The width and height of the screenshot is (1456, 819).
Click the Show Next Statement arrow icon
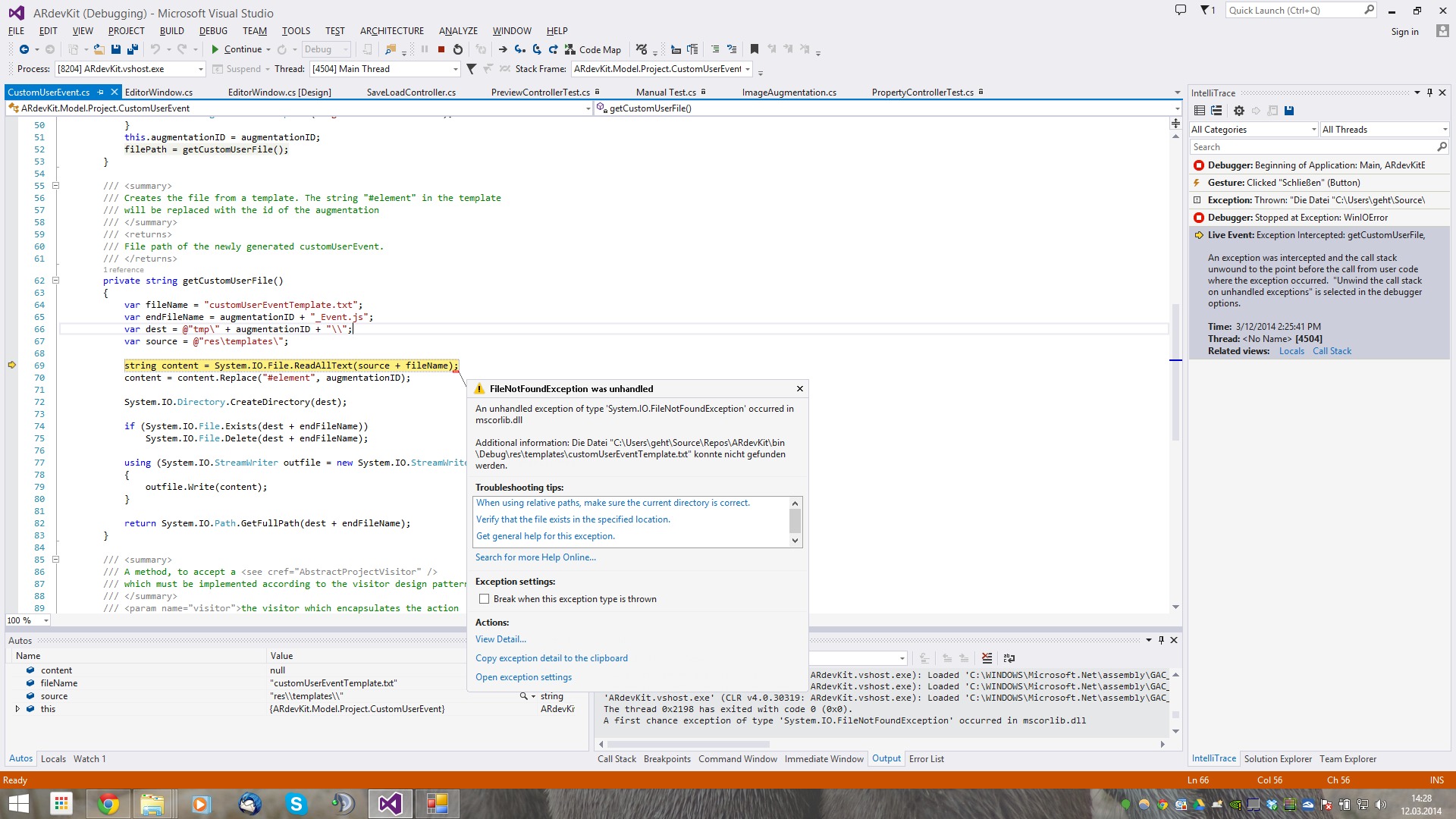click(x=503, y=49)
